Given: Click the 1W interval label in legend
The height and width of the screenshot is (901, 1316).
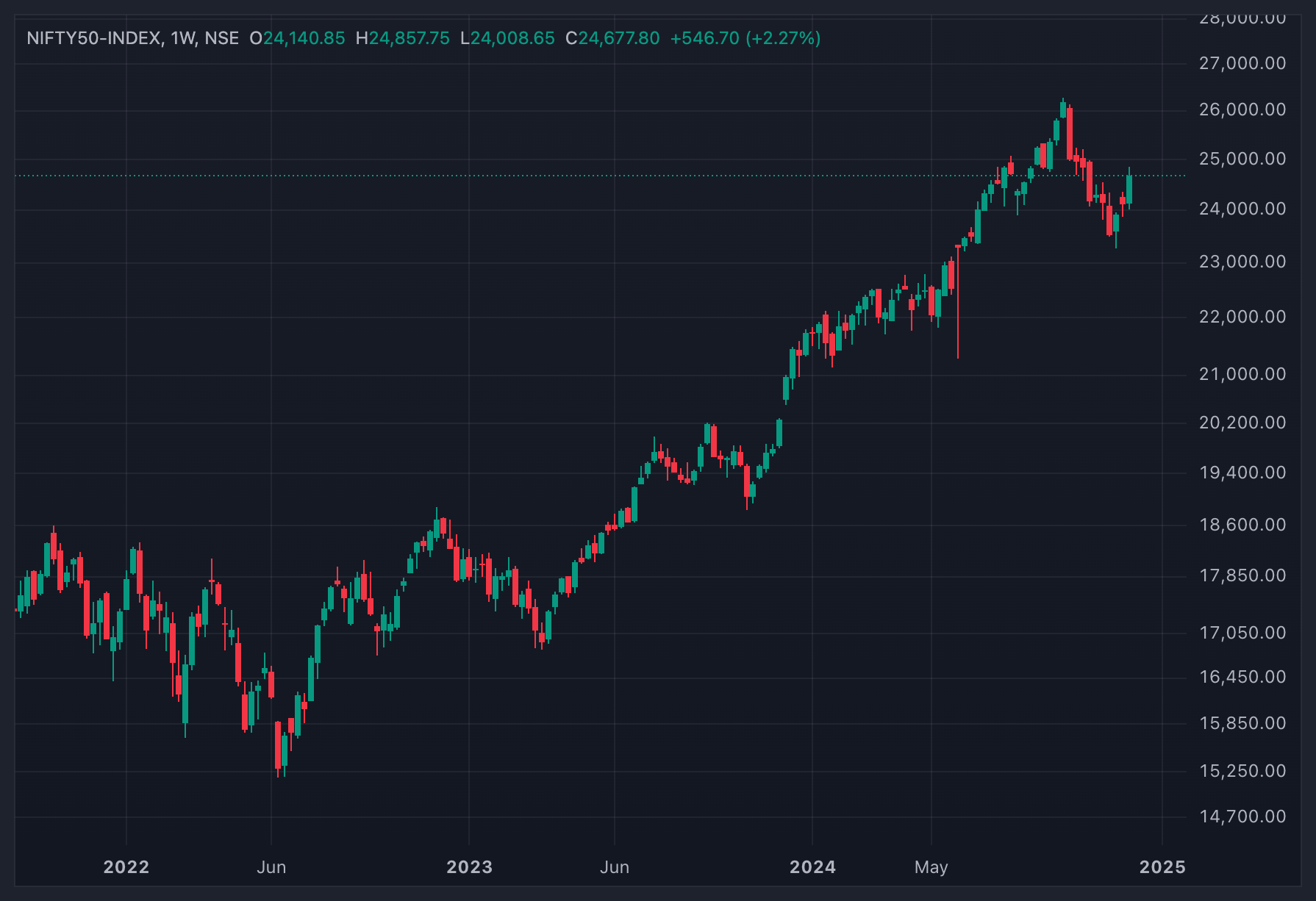Looking at the screenshot, I should click(x=183, y=38).
